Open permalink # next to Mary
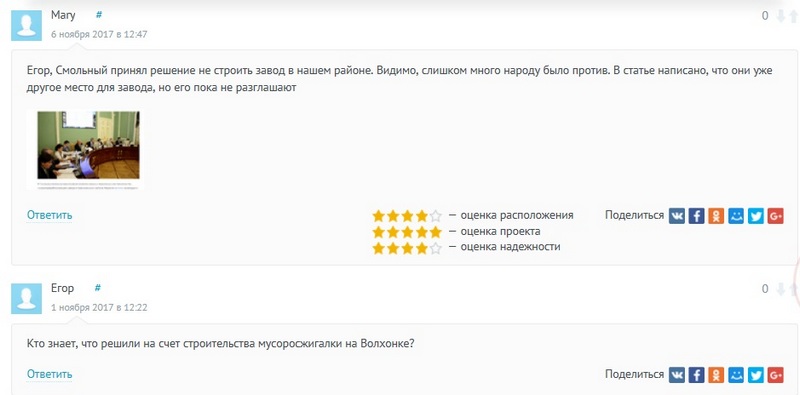 pos(99,15)
